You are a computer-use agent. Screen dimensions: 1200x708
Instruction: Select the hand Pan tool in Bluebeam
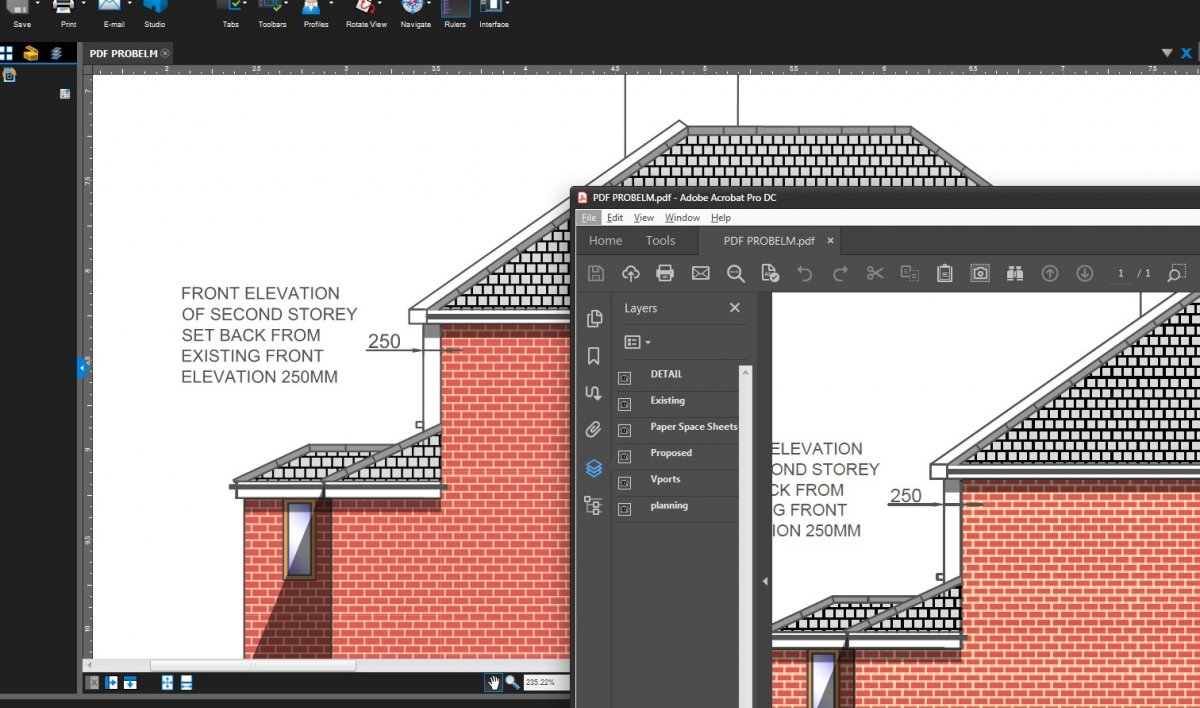pyautogui.click(x=493, y=682)
